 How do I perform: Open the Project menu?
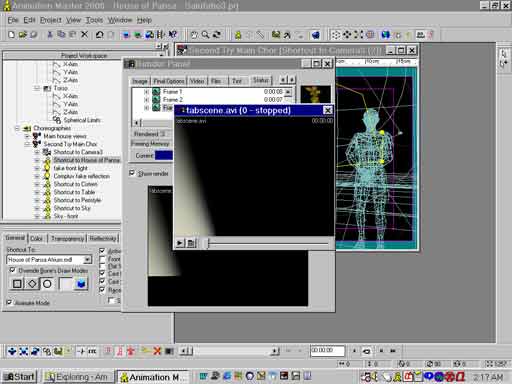pos(51,20)
